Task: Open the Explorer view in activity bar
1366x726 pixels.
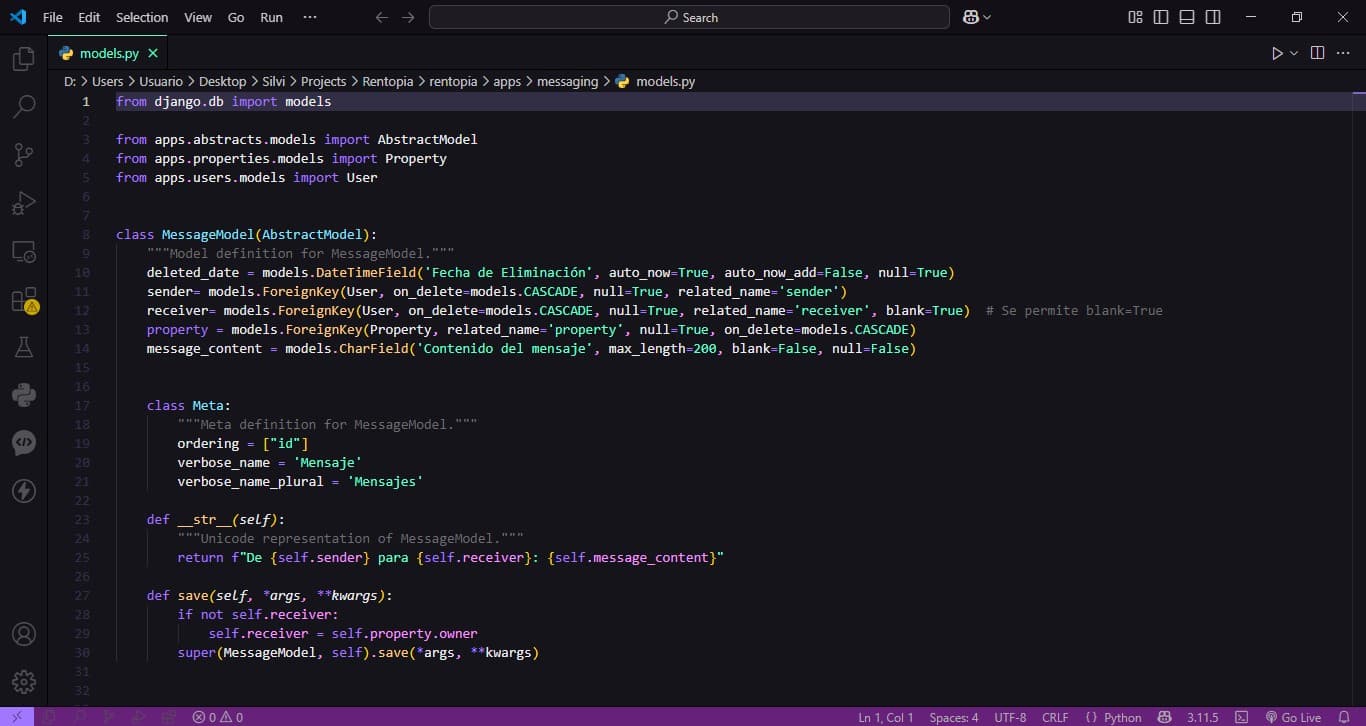Action: (x=23, y=60)
